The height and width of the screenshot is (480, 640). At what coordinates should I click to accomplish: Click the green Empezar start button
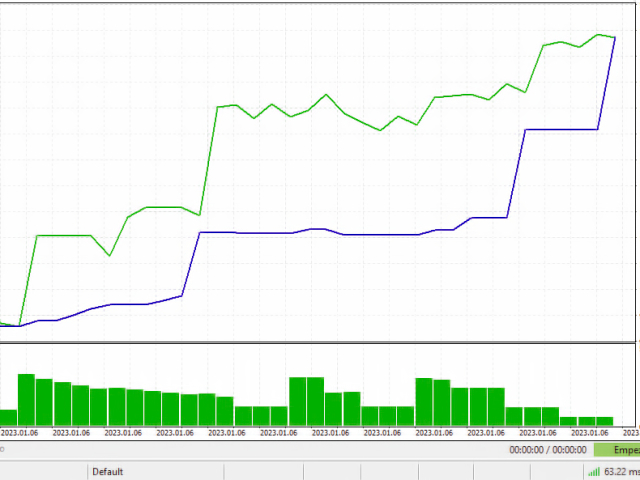pos(617,450)
